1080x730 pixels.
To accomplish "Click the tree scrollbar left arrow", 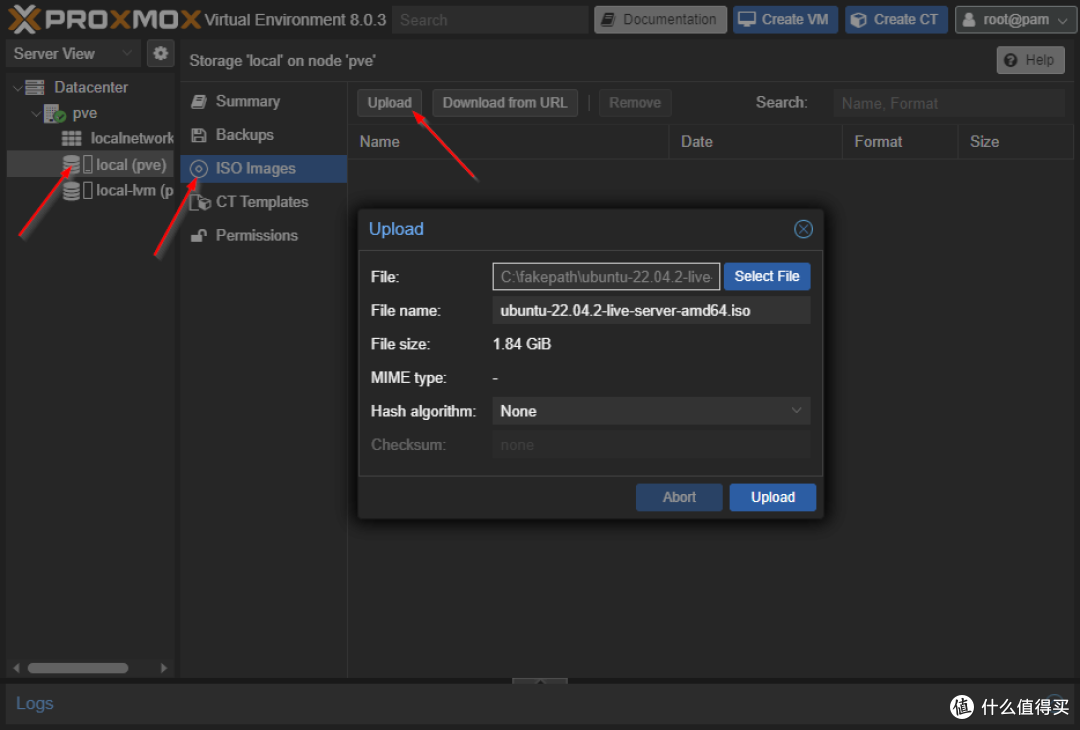I will pyautogui.click(x=17, y=668).
